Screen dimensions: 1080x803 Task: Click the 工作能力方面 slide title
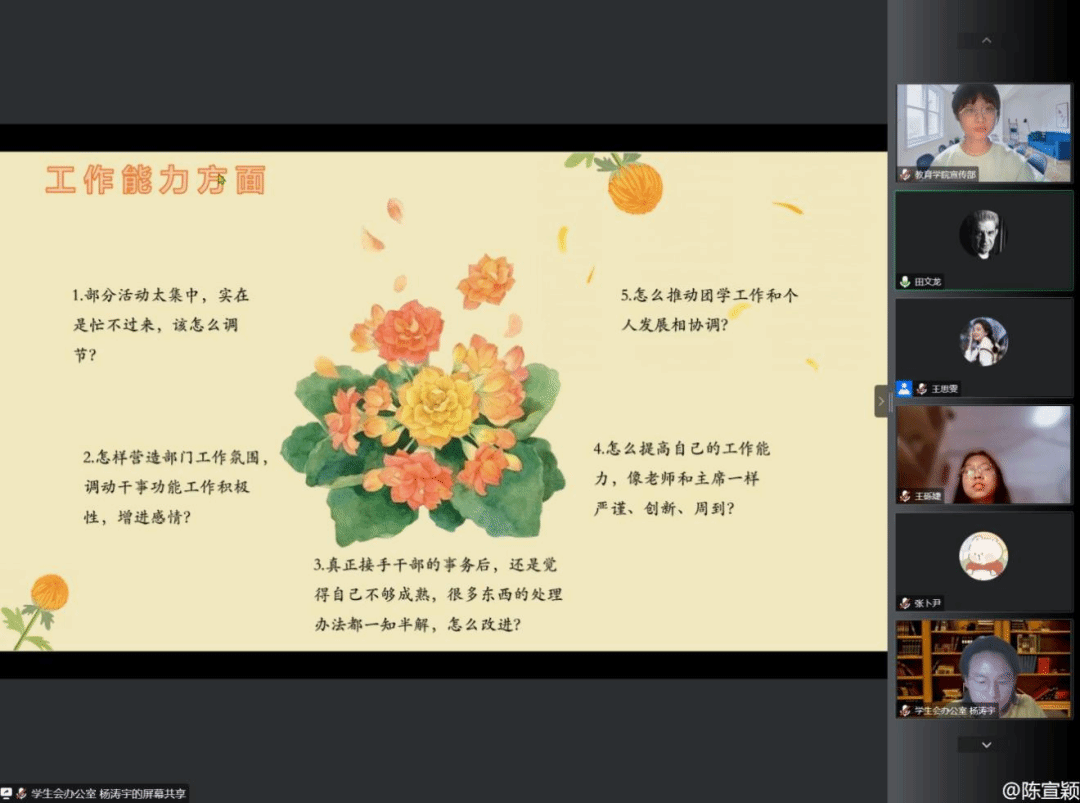[x=155, y=180]
